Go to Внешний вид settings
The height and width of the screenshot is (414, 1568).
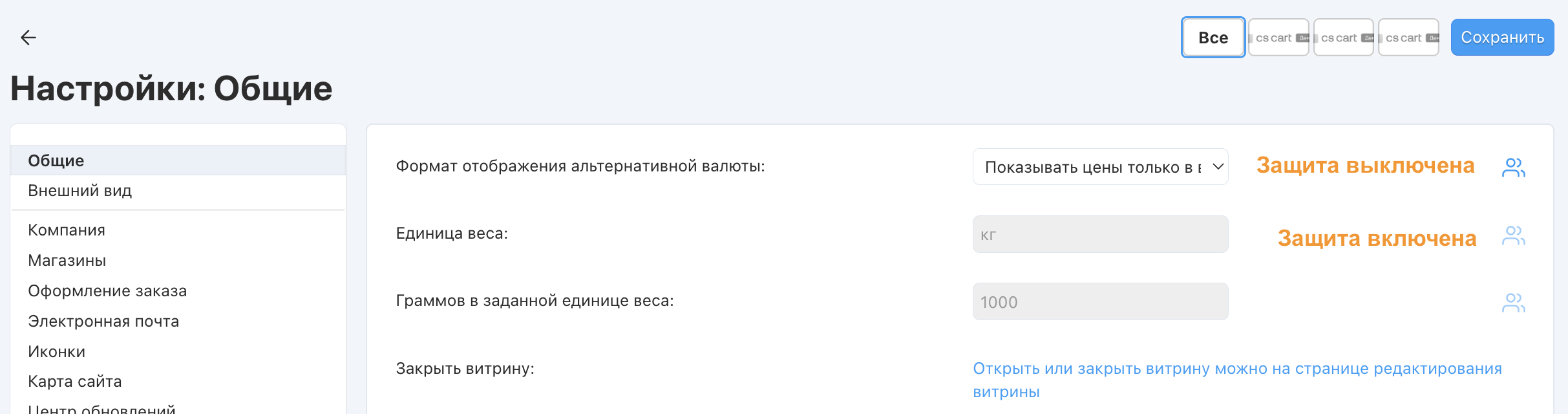80,191
